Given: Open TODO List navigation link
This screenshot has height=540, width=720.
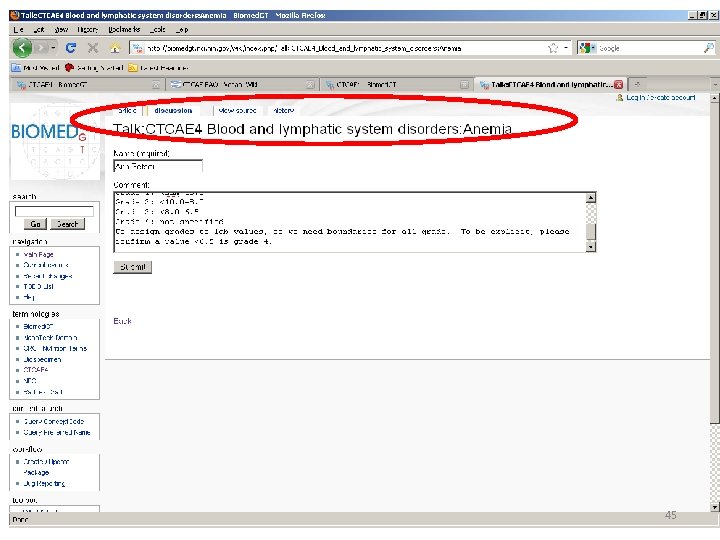Looking at the screenshot, I should 39,286.
